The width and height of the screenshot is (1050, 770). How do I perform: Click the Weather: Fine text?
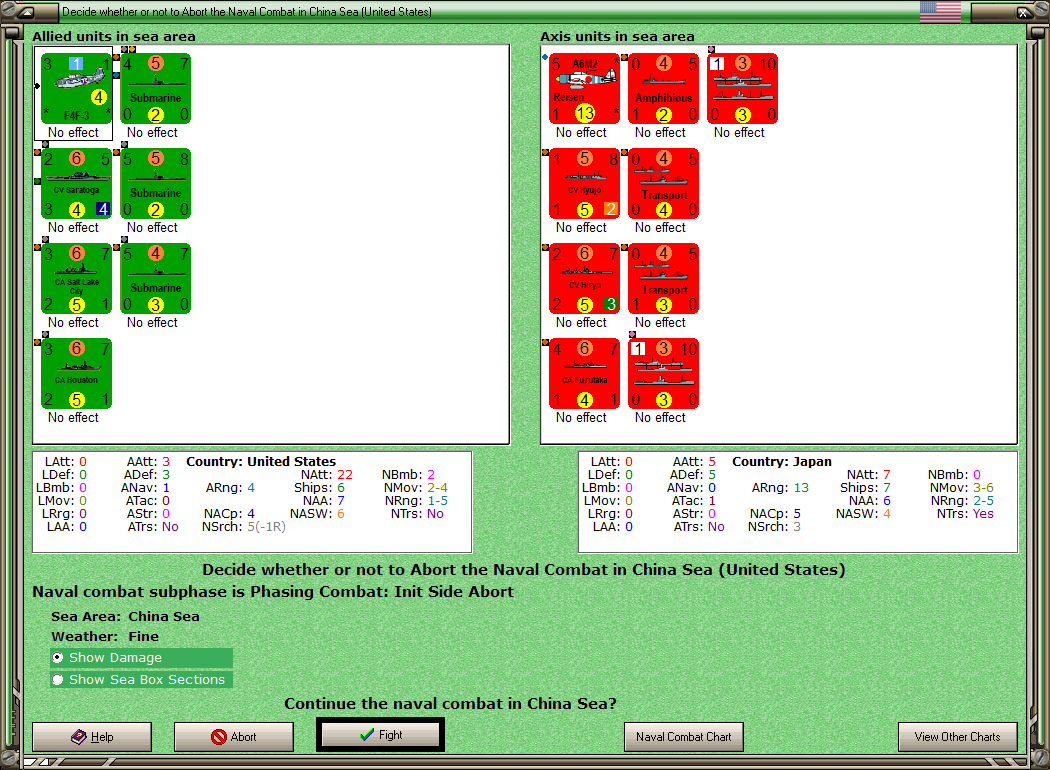[105, 636]
